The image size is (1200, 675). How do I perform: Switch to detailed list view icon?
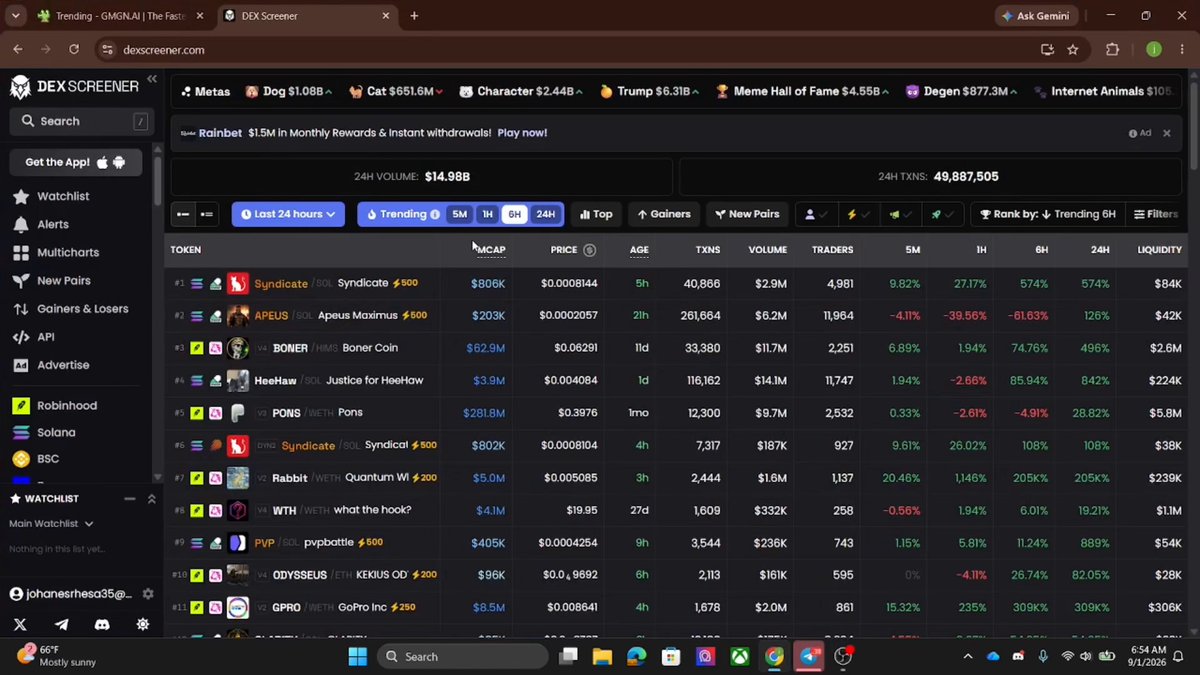coord(206,214)
